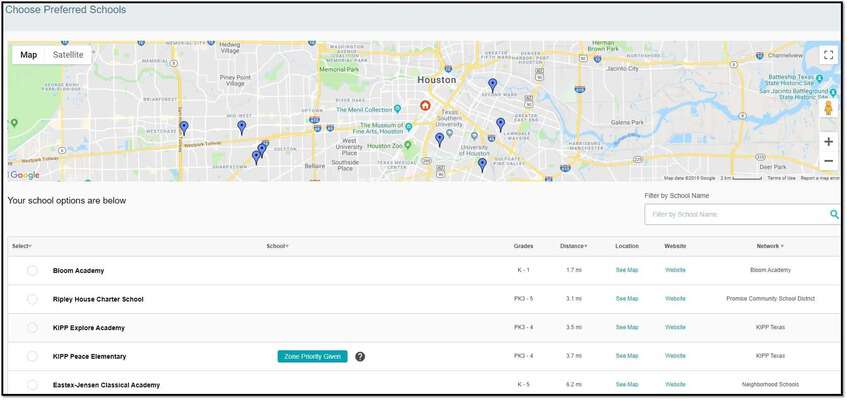Image resolution: width=847 pixels, height=400 pixels.
Task: Click map Terms of Use link
Action: click(781, 178)
